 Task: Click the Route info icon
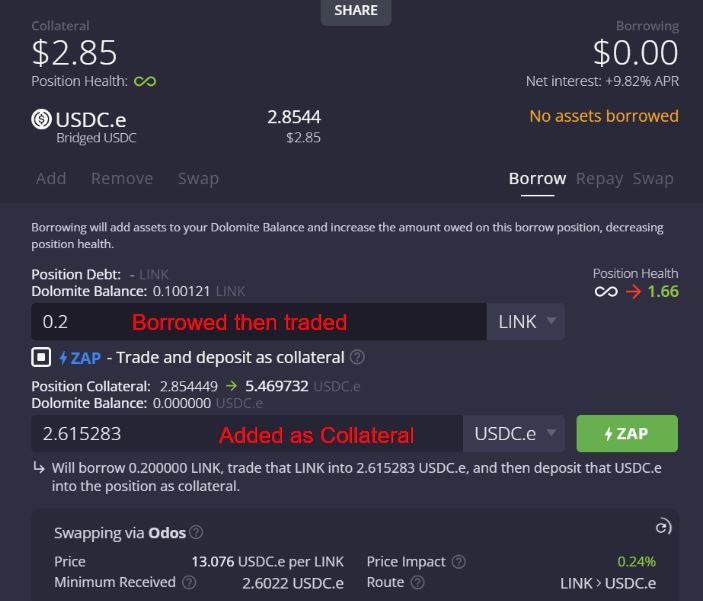click(x=418, y=583)
